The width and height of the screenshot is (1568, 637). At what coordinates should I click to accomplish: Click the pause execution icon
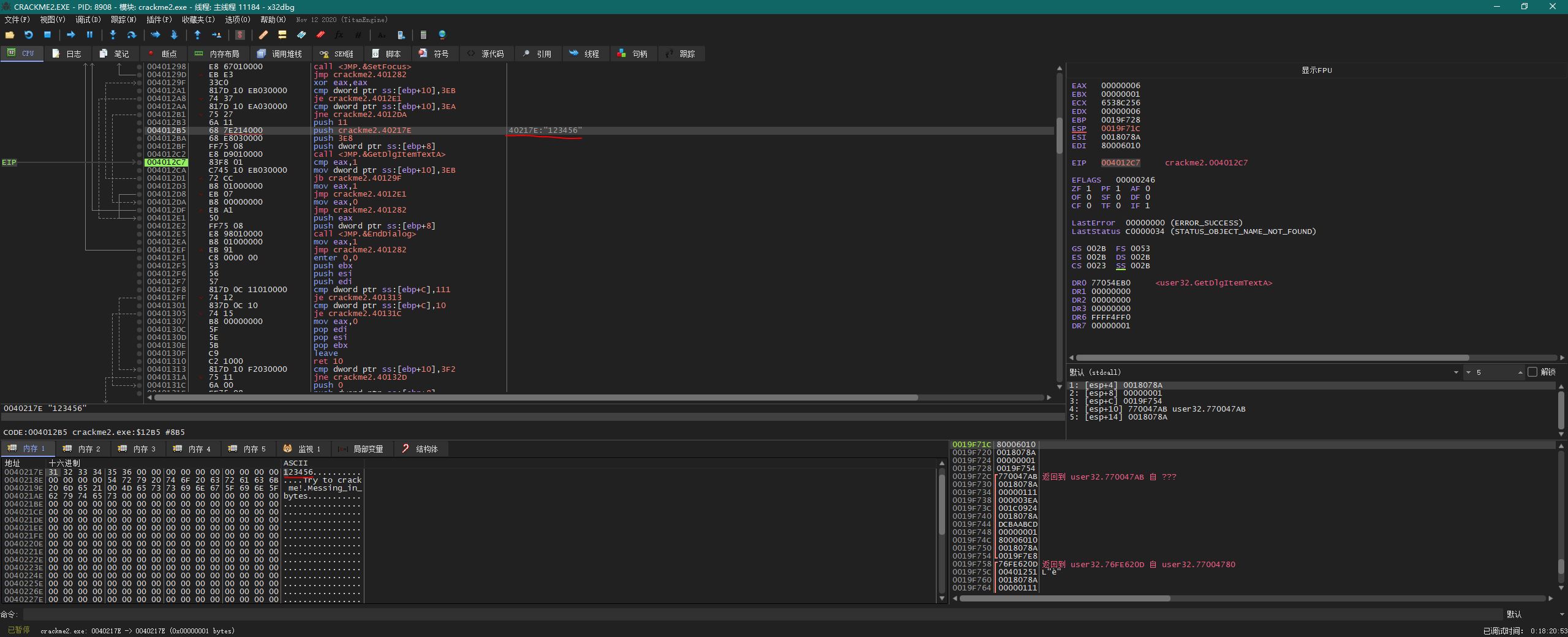click(x=89, y=35)
